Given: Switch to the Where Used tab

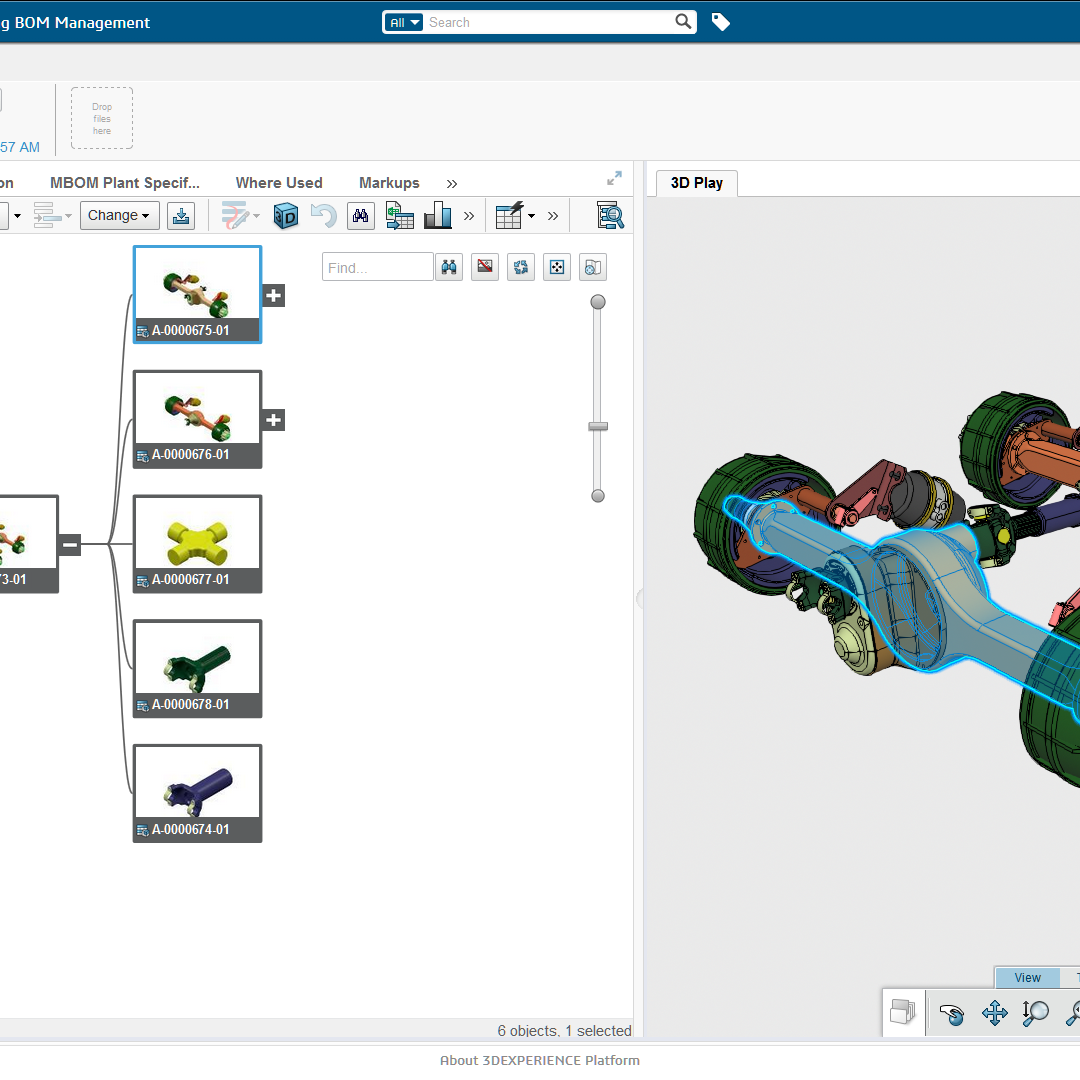Looking at the screenshot, I should coord(279,183).
